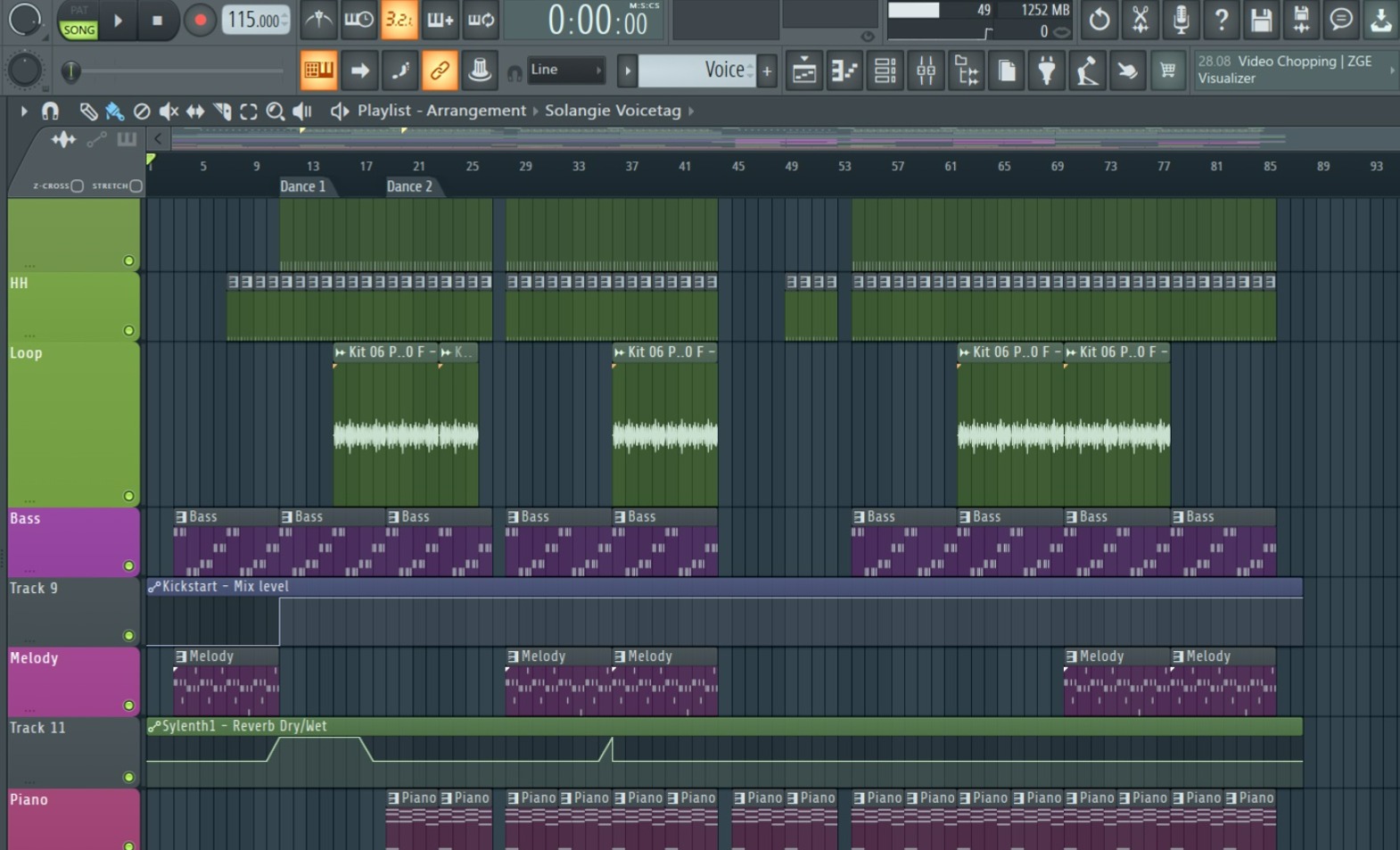Open the project picker pages icon
1400x850 pixels.
click(x=1007, y=70)
